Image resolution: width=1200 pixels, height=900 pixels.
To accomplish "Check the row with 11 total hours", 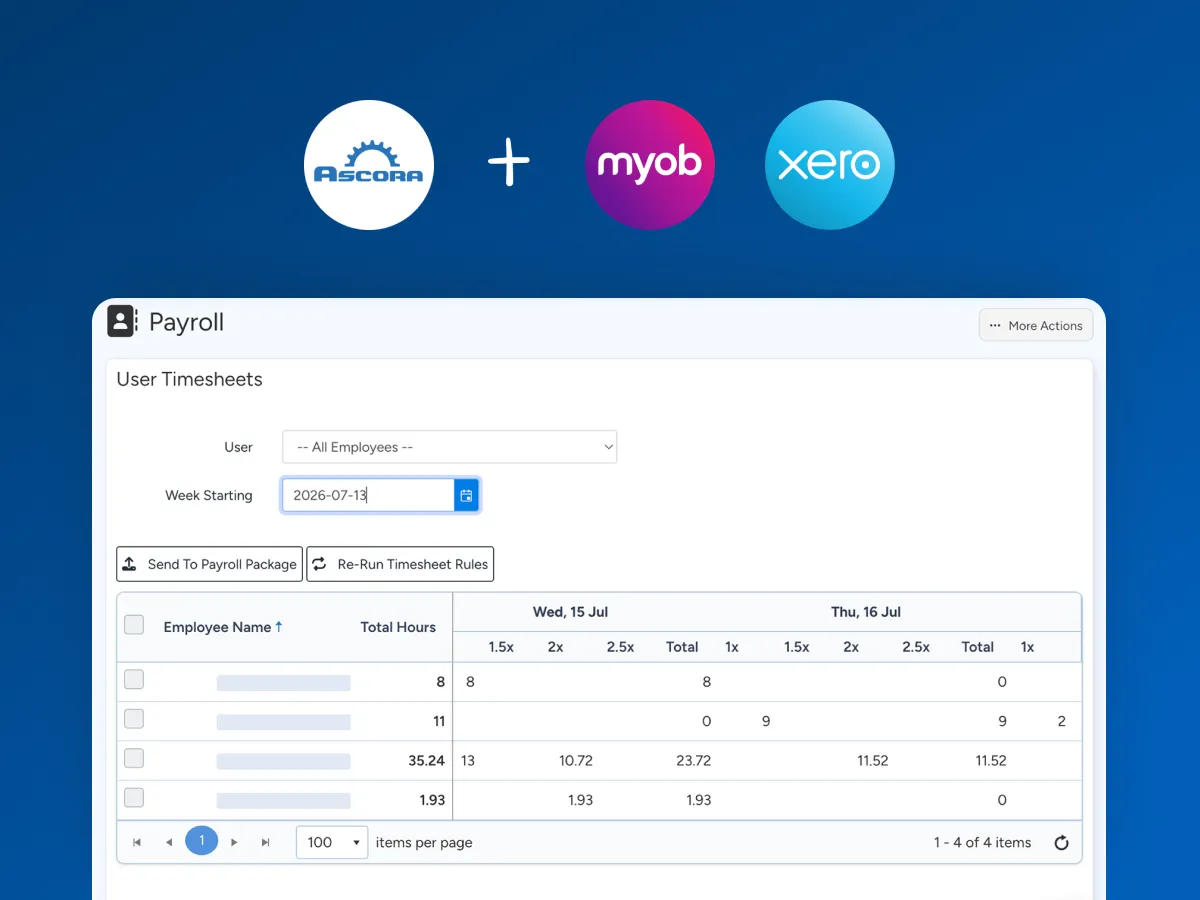I will 134,719.
